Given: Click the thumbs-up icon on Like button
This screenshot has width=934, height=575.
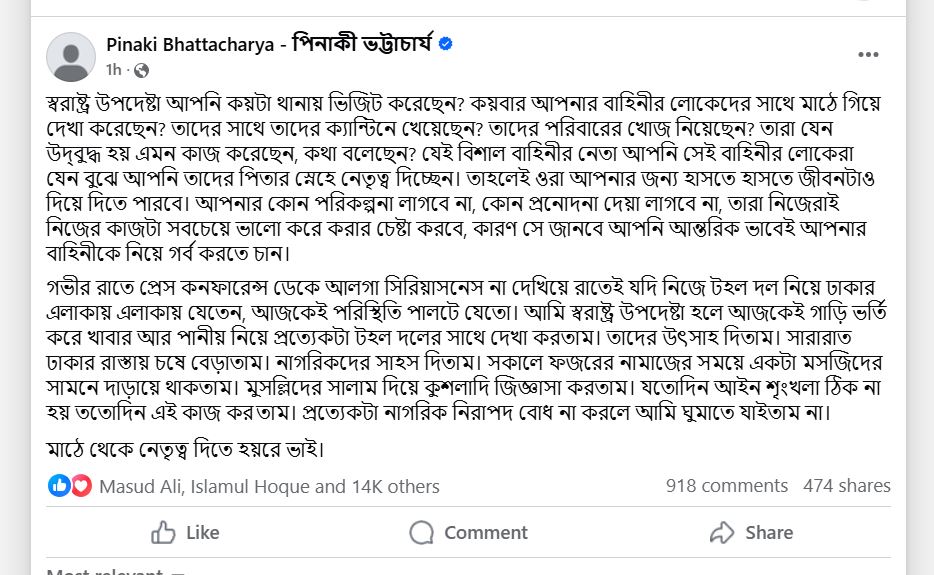Looking at the screenshot, I should [163, 532].
